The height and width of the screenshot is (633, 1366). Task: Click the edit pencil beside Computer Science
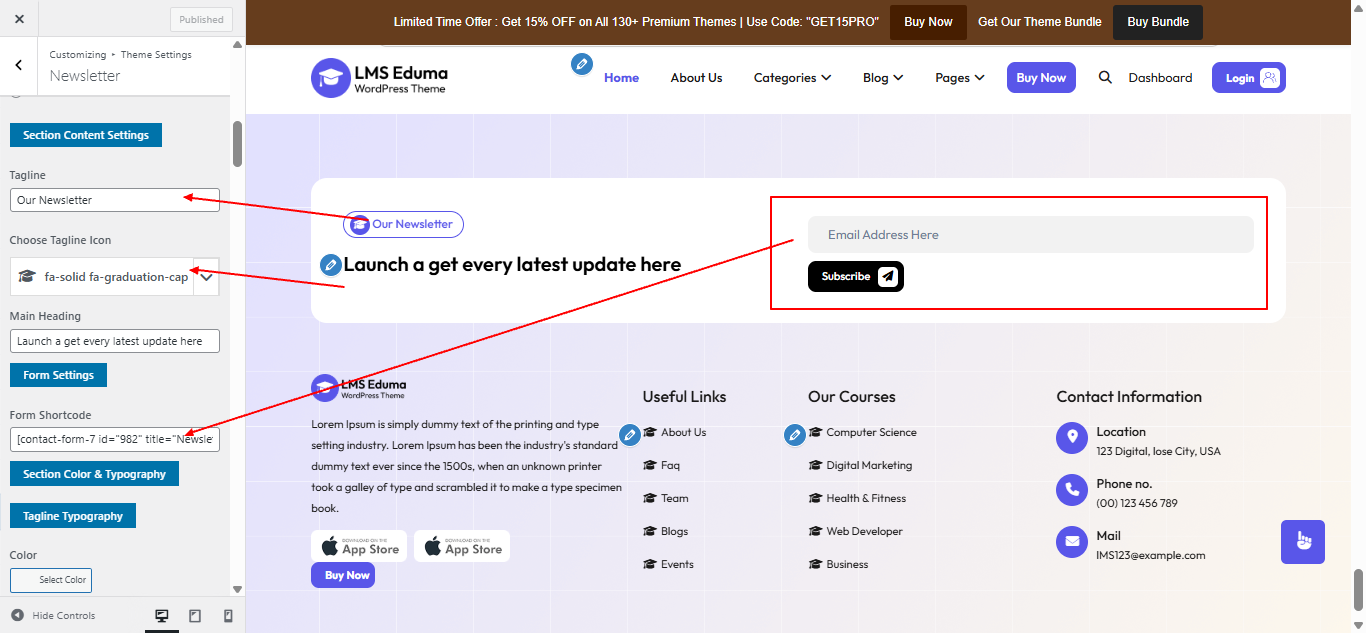tap(795, 434)
